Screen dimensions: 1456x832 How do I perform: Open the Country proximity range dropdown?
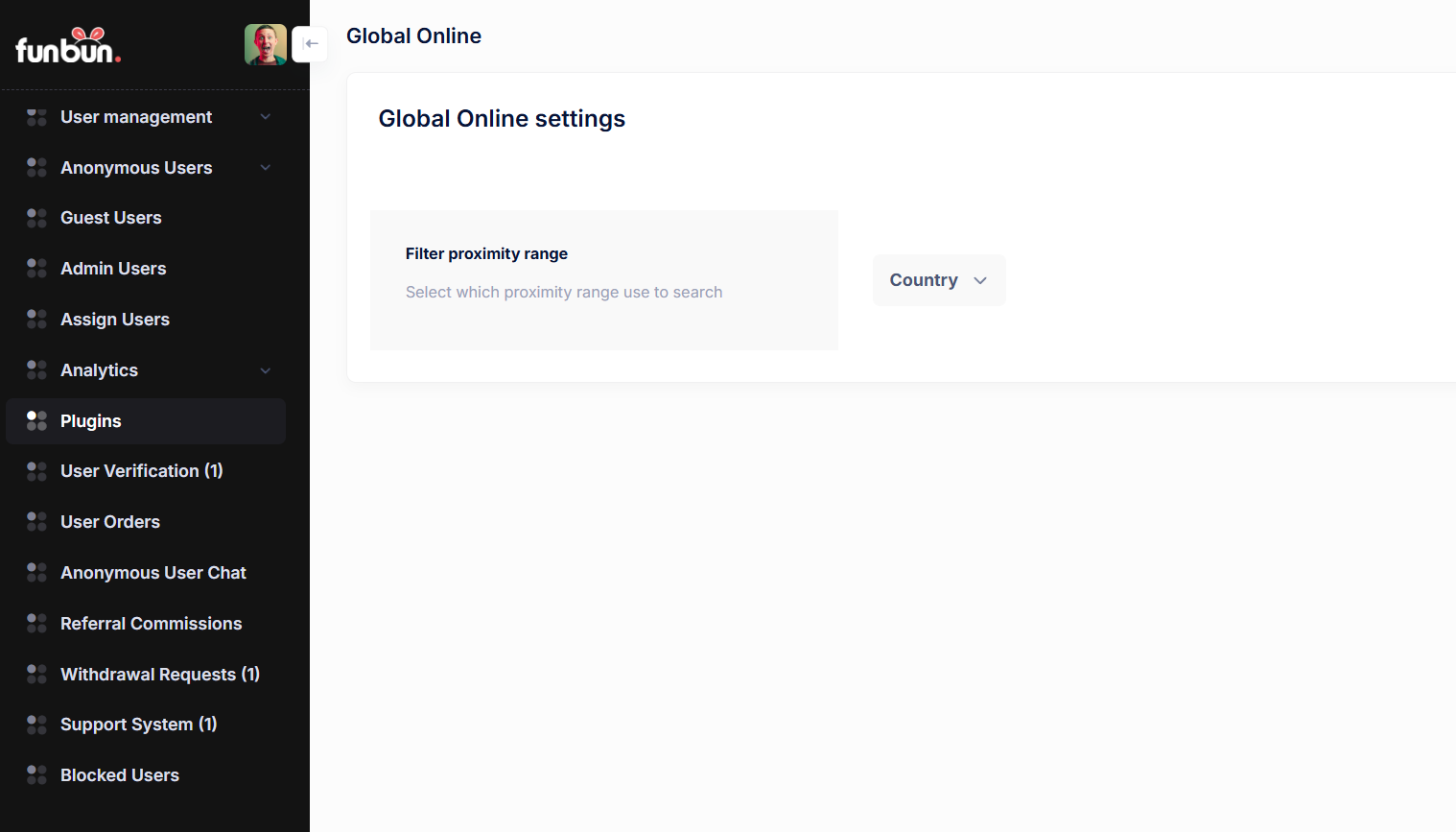click(938, 280)
